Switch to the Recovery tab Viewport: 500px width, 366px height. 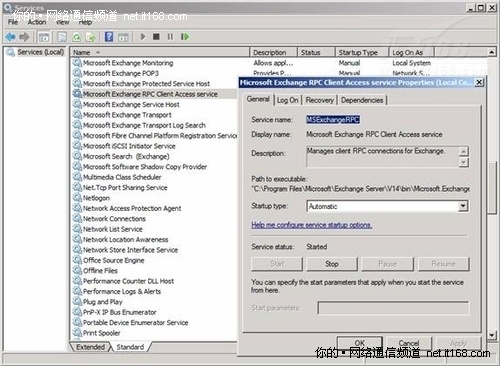[320, 100]
